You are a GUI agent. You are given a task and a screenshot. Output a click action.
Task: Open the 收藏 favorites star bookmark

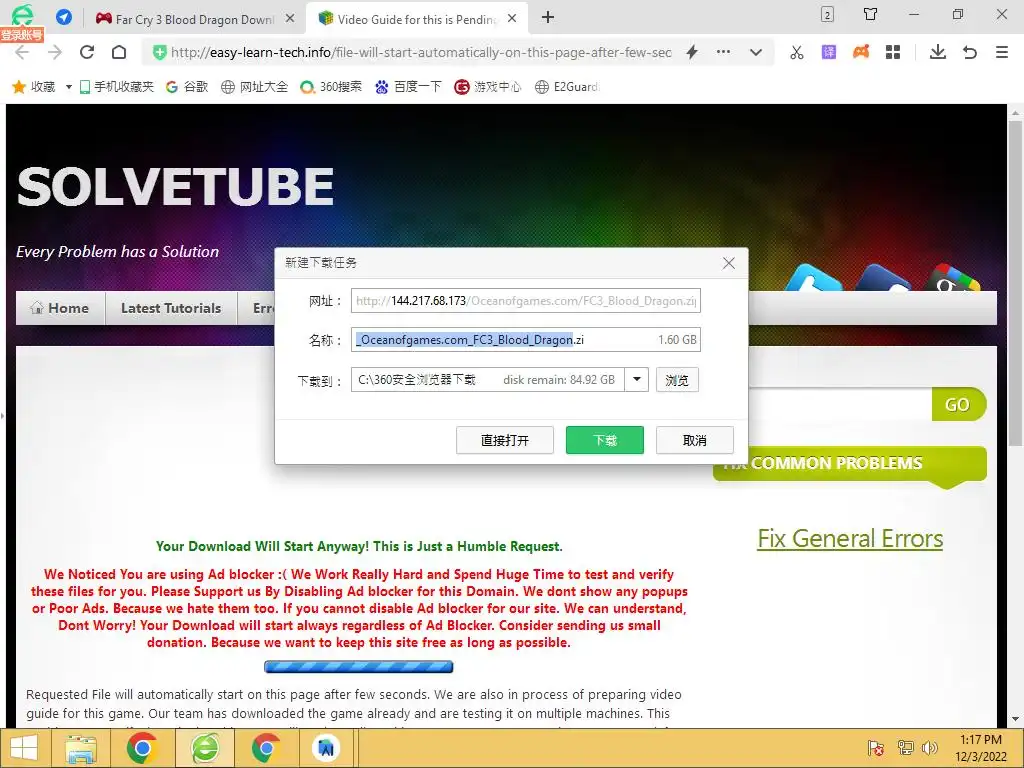click(34, 87)
